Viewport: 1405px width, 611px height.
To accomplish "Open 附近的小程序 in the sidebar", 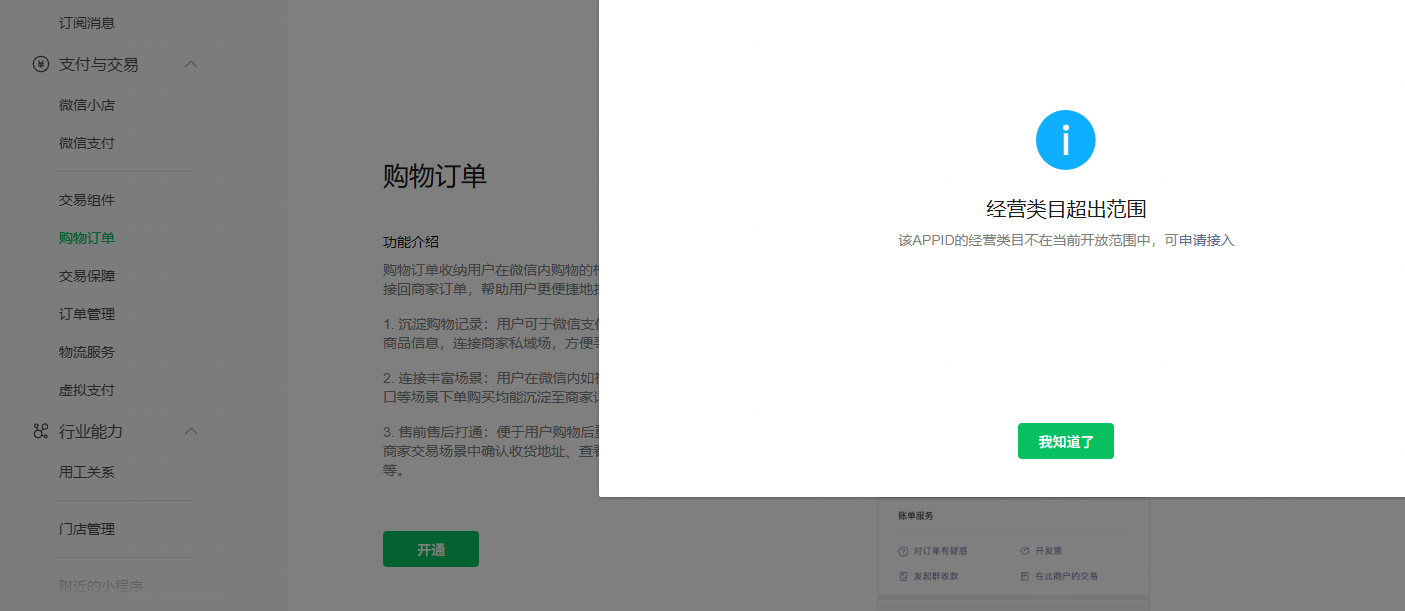I will click(x=101, y=586).
